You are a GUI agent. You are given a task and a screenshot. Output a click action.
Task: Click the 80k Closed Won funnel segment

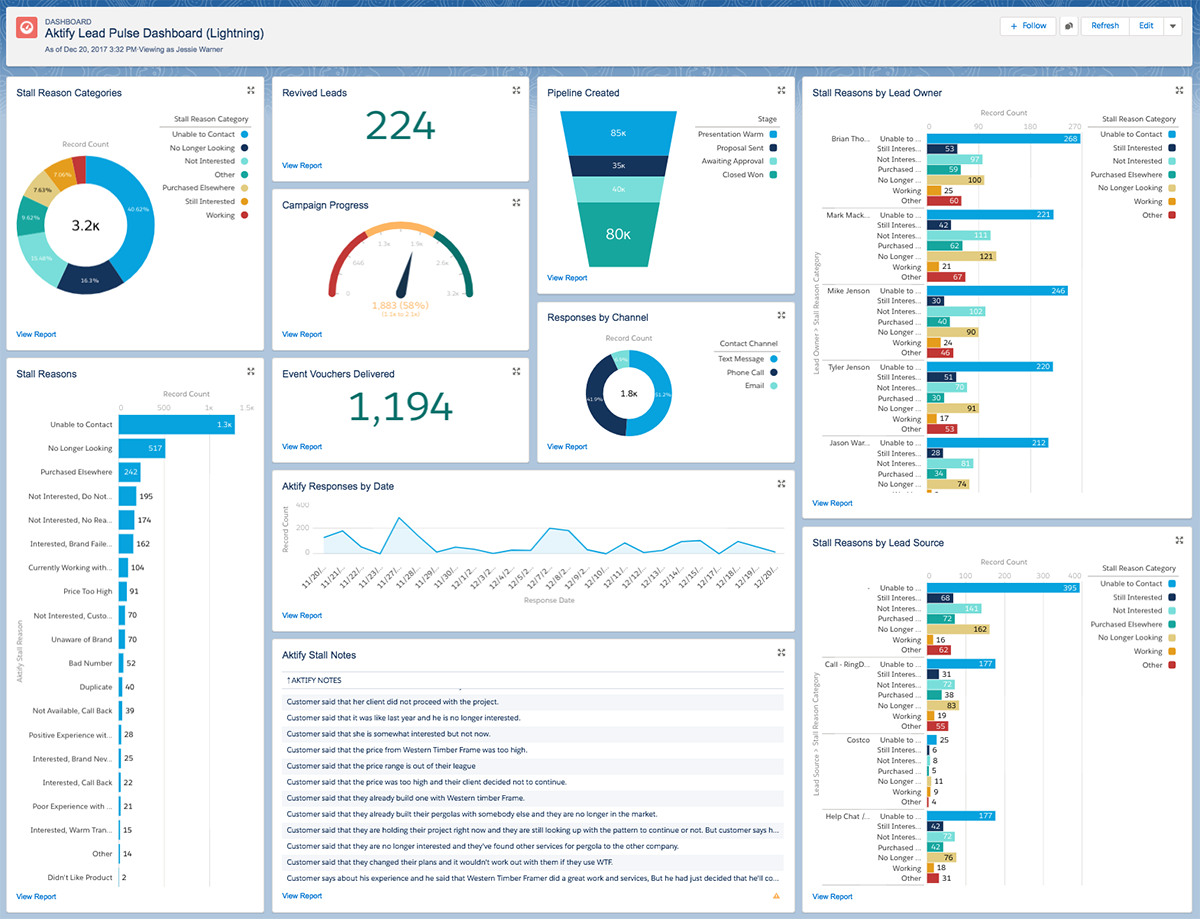coord(617,235)
